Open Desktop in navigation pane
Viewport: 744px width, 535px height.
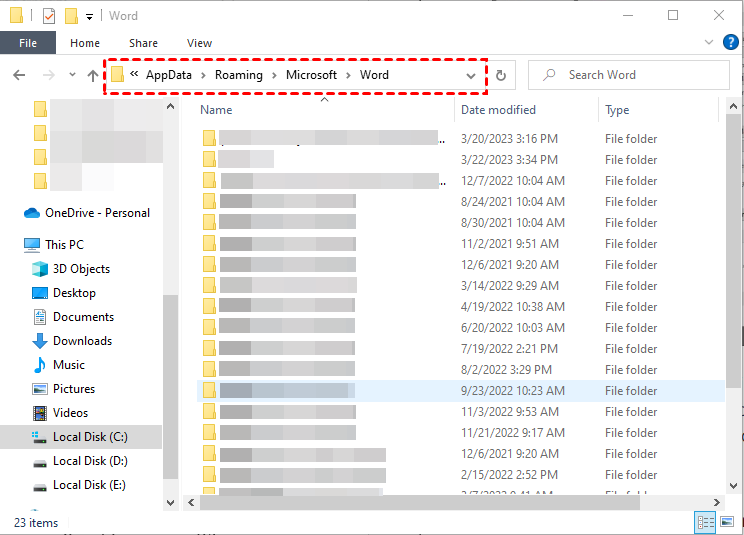[x=64, y=293]
